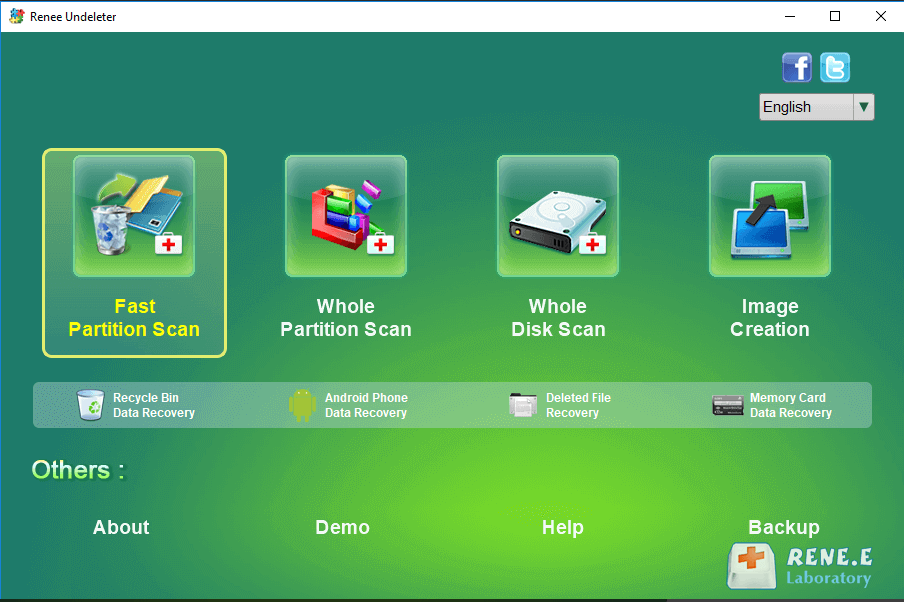Open the About section
This screenshot has width=904, height=602.
[x=121, y=527]
